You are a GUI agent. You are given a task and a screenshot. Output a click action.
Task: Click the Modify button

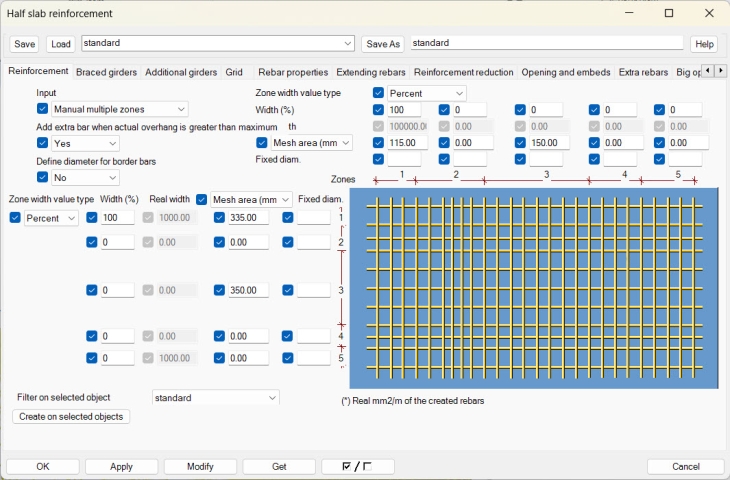200,467
